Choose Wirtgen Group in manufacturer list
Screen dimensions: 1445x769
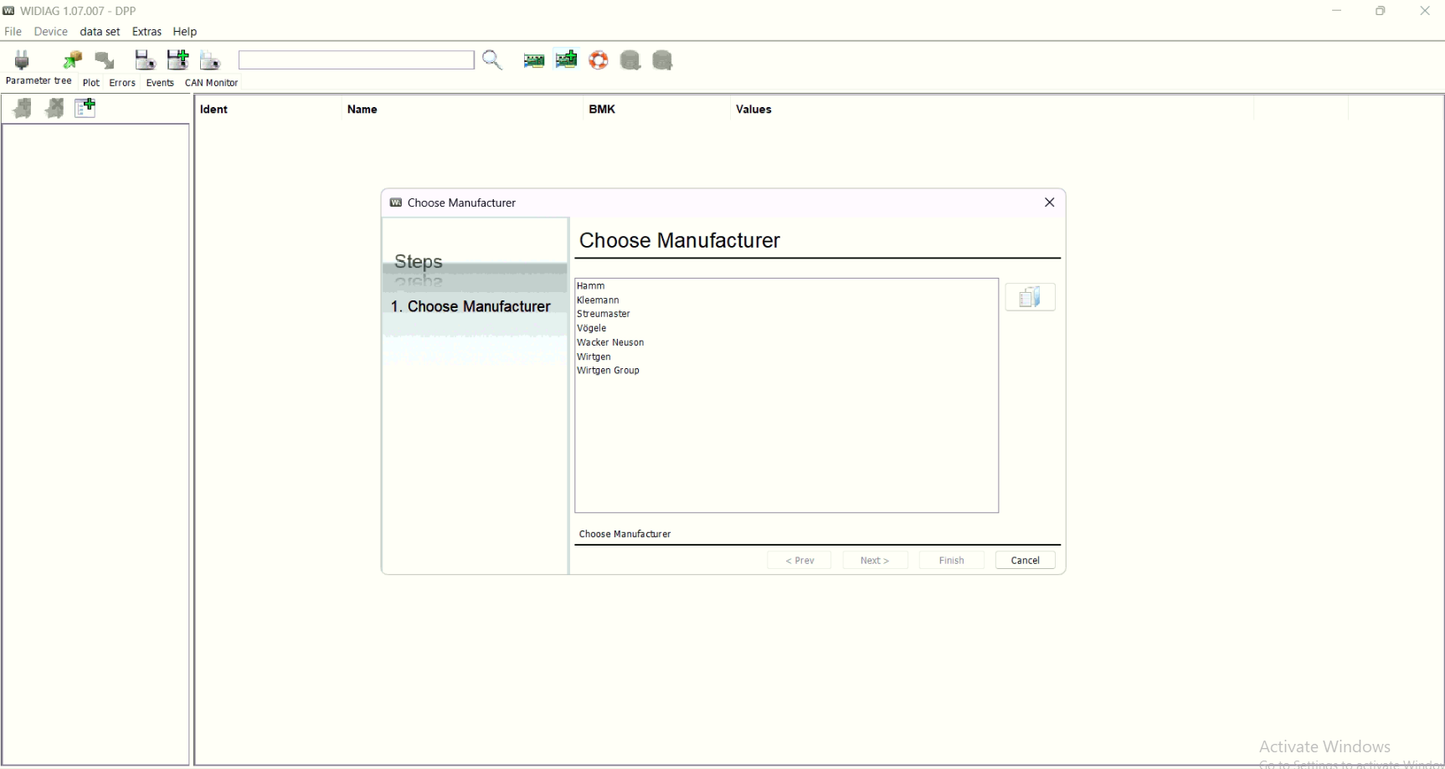608,370
